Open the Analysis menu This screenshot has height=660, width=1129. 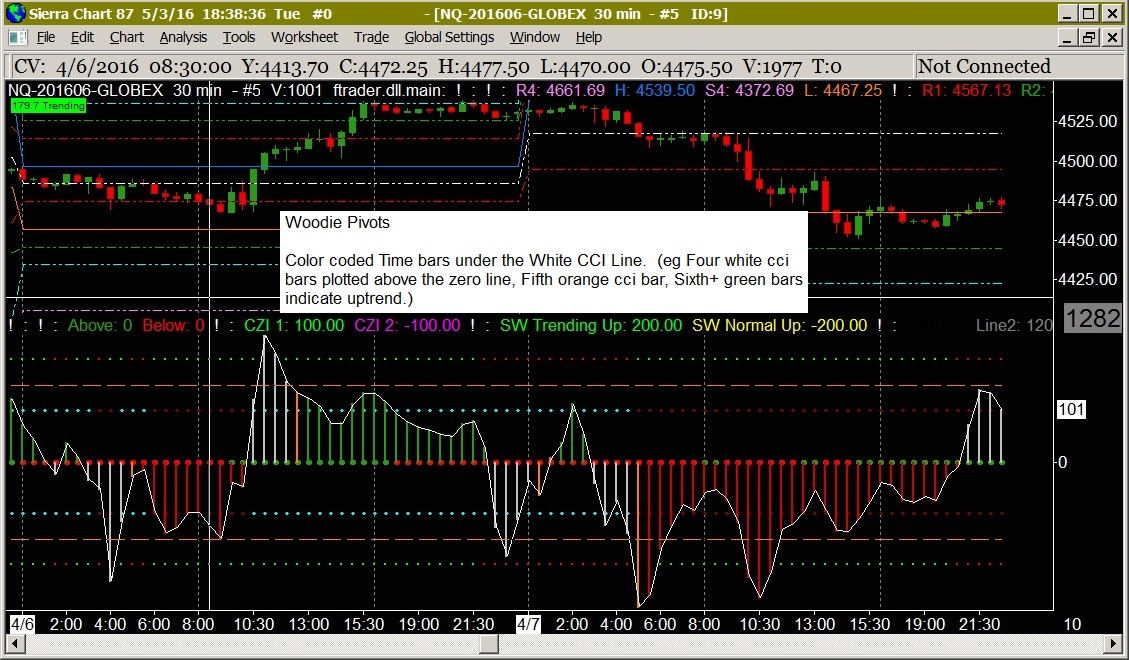coord(183,37)
